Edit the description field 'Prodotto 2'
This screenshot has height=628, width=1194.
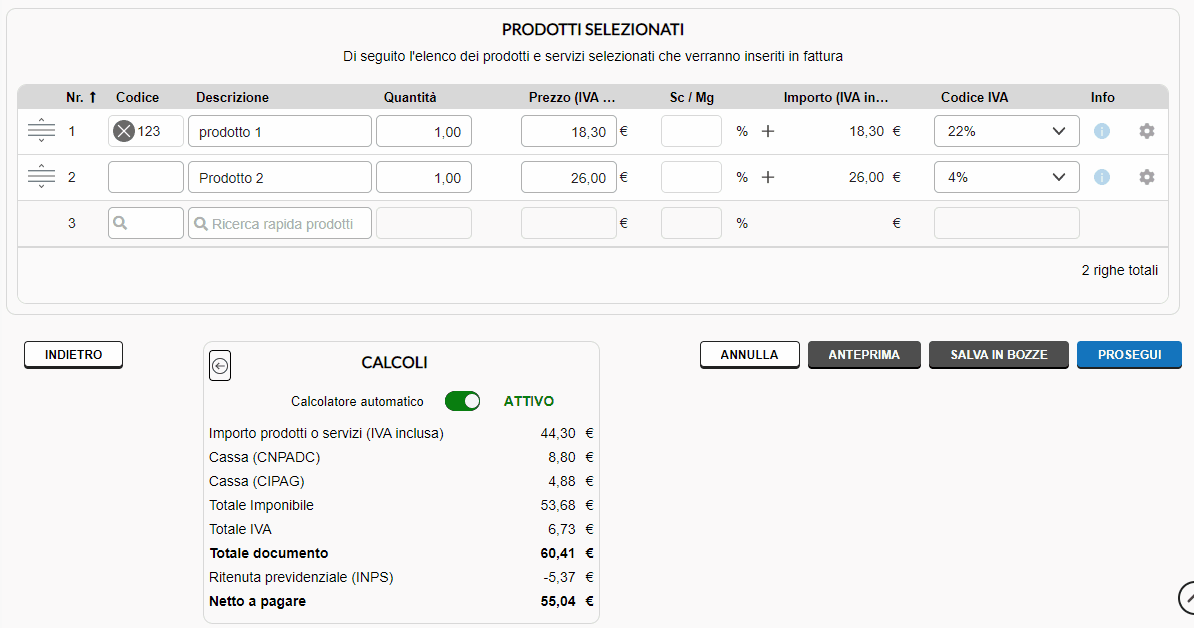click(x=279, y=177)
